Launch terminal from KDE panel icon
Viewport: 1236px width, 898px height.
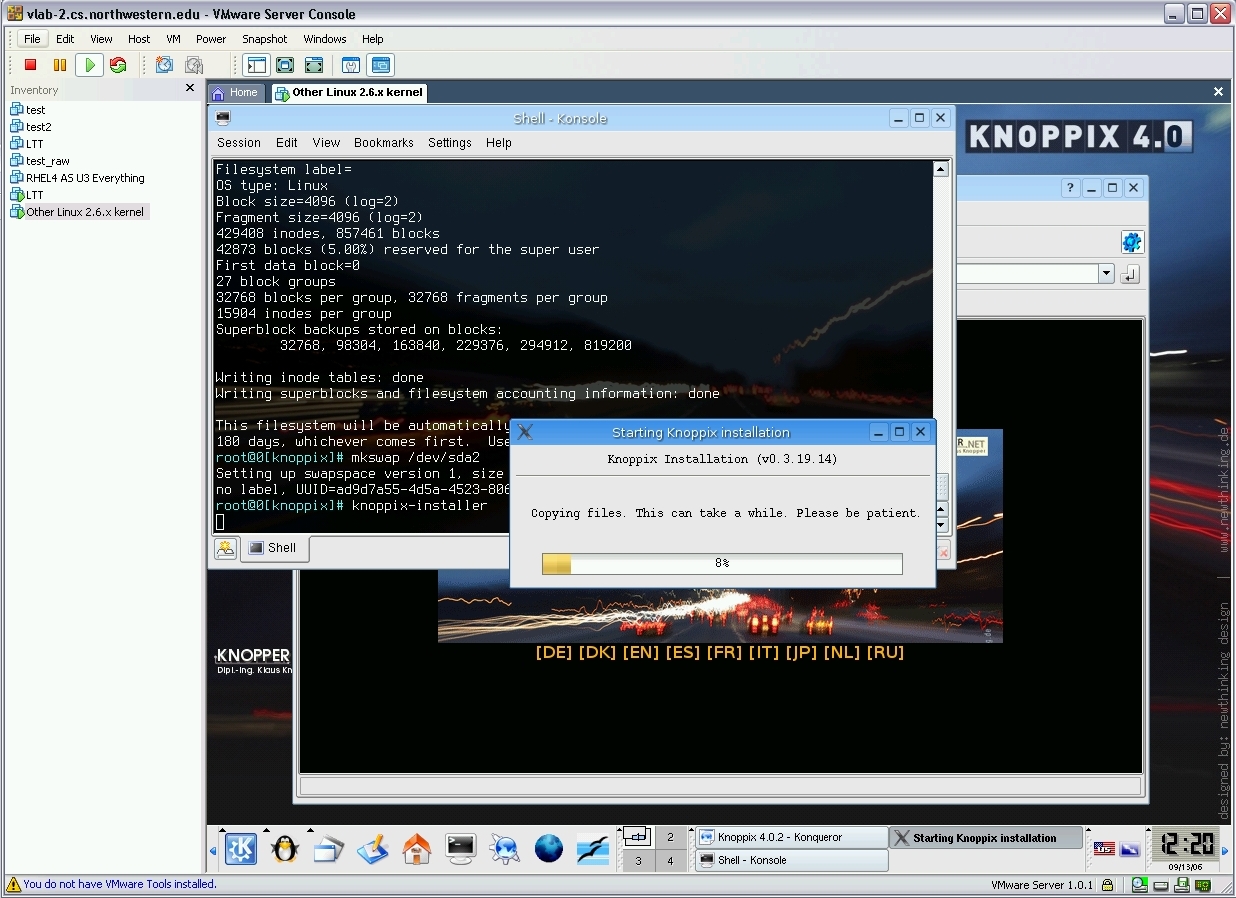point(460,849)
